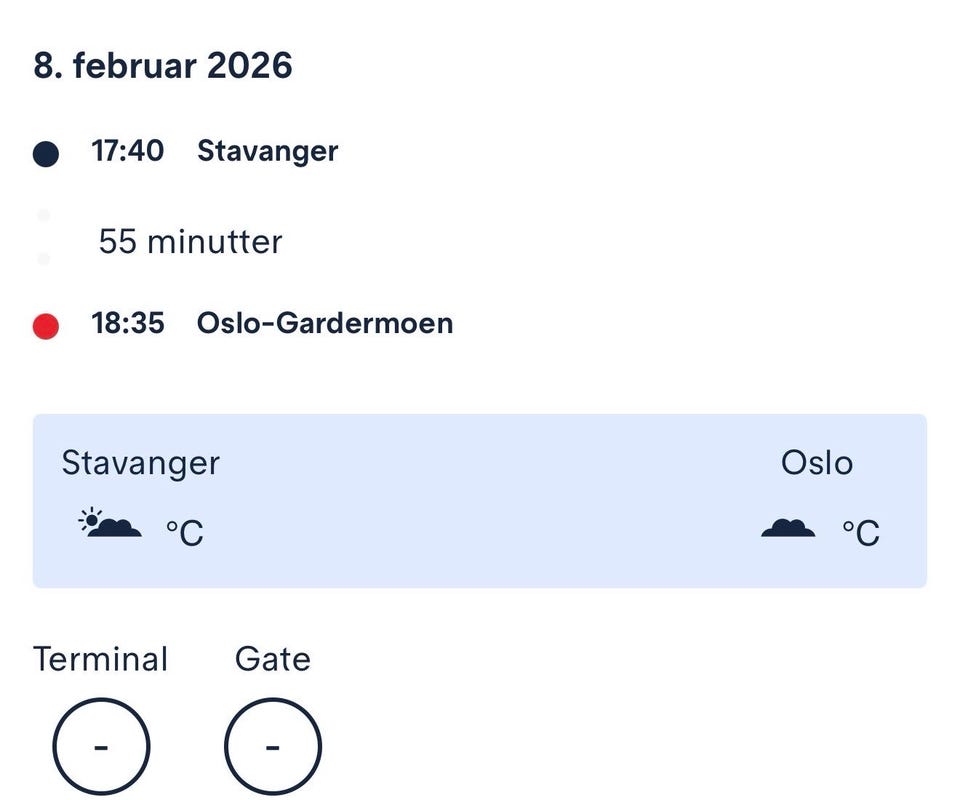
Task: Click the Terminal circle indicator
Action: coord(101,746)
